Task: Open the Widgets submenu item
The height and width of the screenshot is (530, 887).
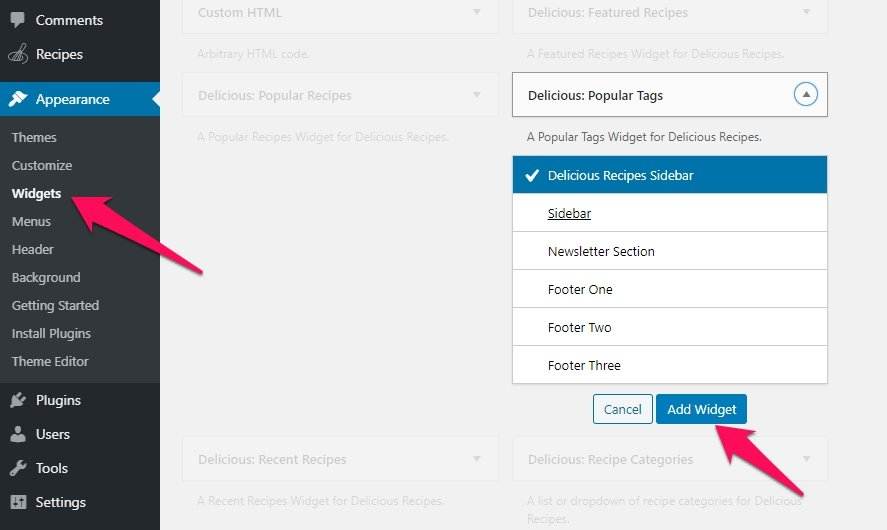Action: (x=36, y=193)
